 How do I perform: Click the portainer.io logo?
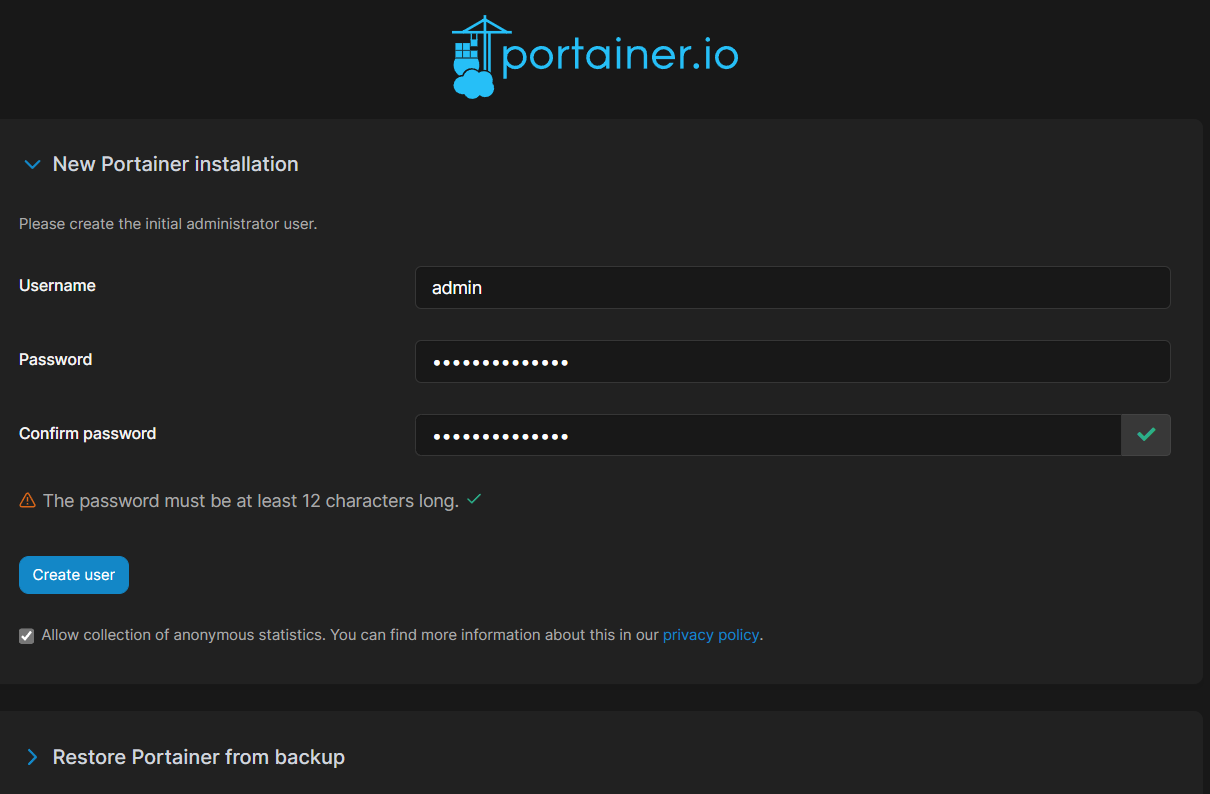595,57
